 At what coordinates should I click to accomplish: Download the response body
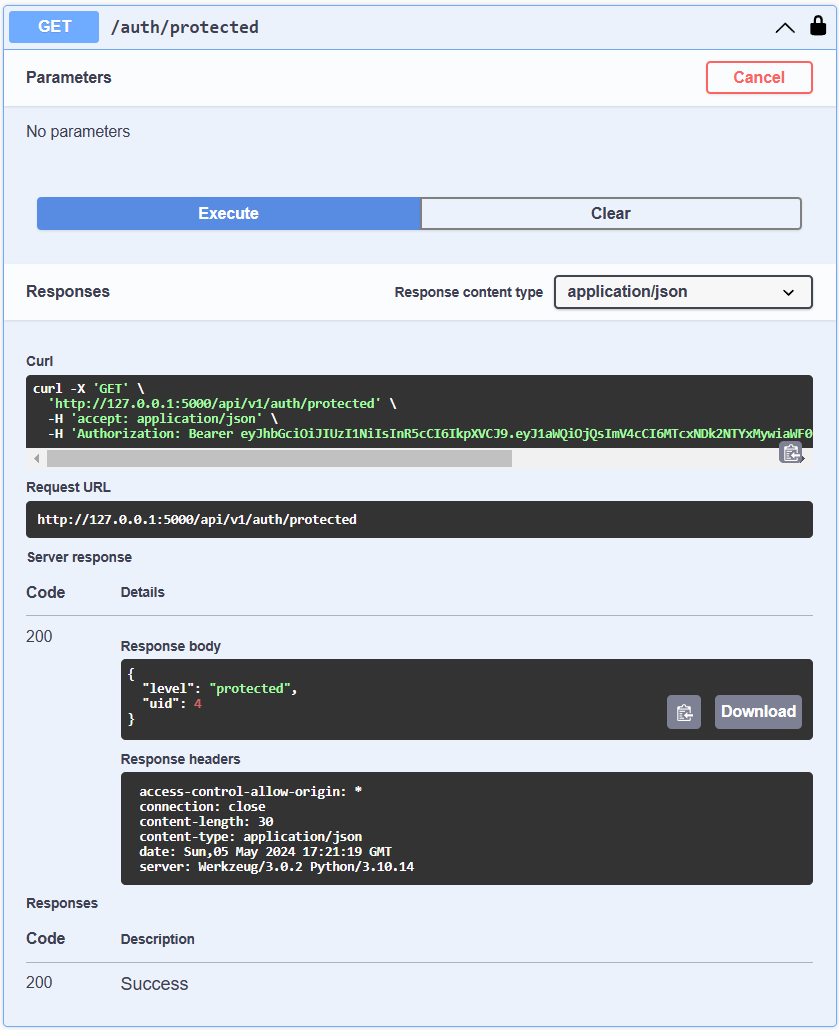758,712
